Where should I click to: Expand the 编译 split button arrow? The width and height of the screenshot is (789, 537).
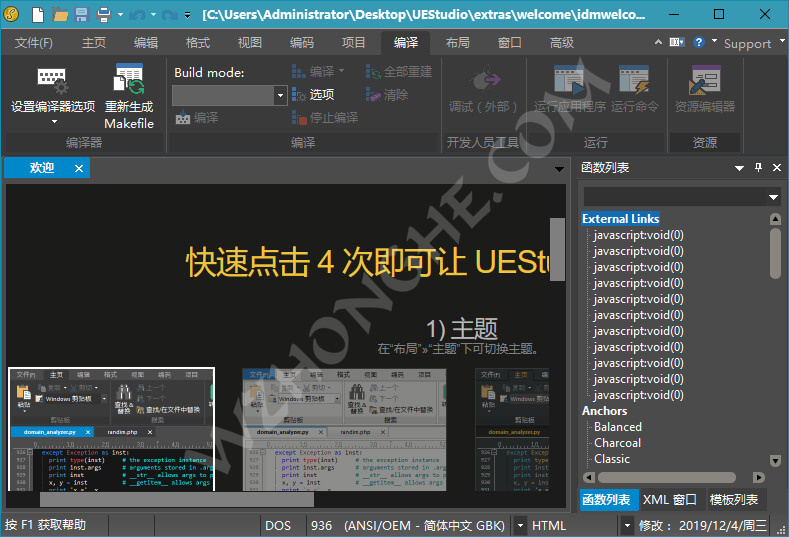coord(342,70)
